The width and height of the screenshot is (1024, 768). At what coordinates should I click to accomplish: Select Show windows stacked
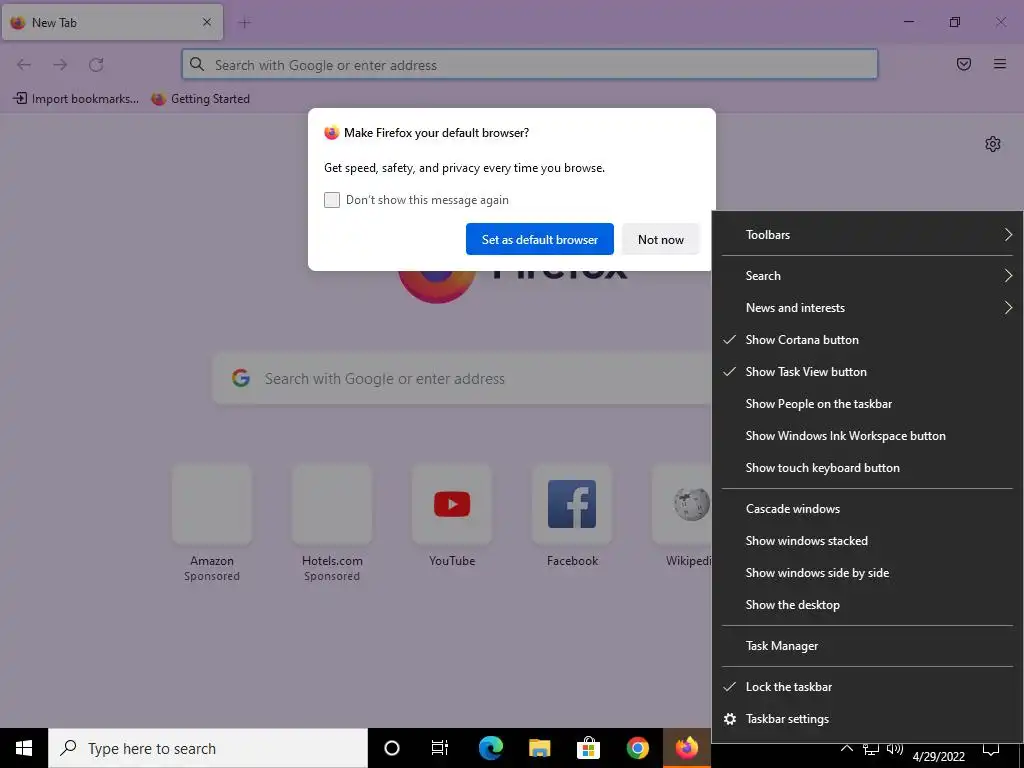[x=867, y=541]
